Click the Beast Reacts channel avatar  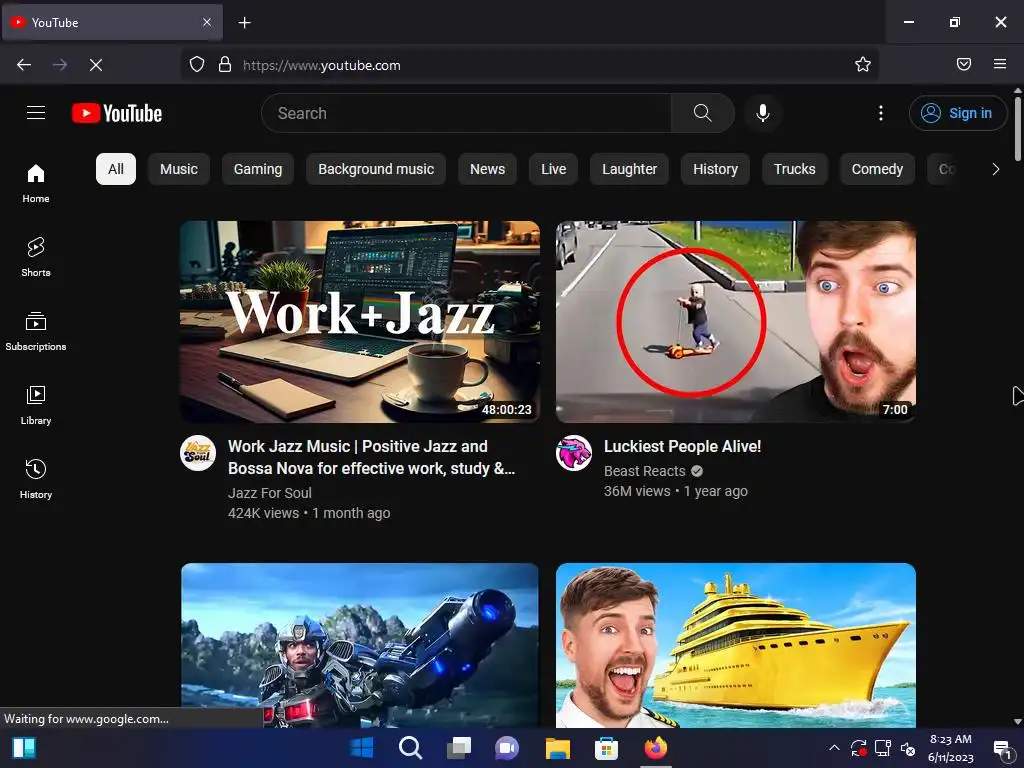coord(573,453)
